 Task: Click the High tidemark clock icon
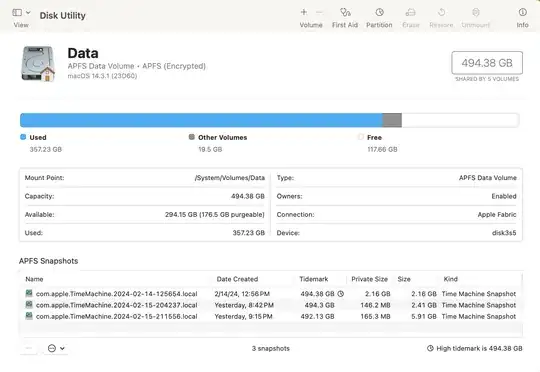[430, 348]
